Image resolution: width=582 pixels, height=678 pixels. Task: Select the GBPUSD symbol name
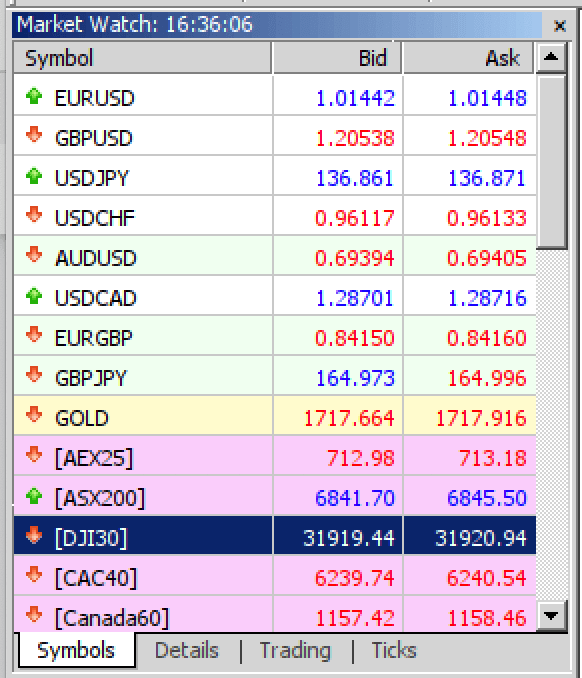tap(93, 138)
